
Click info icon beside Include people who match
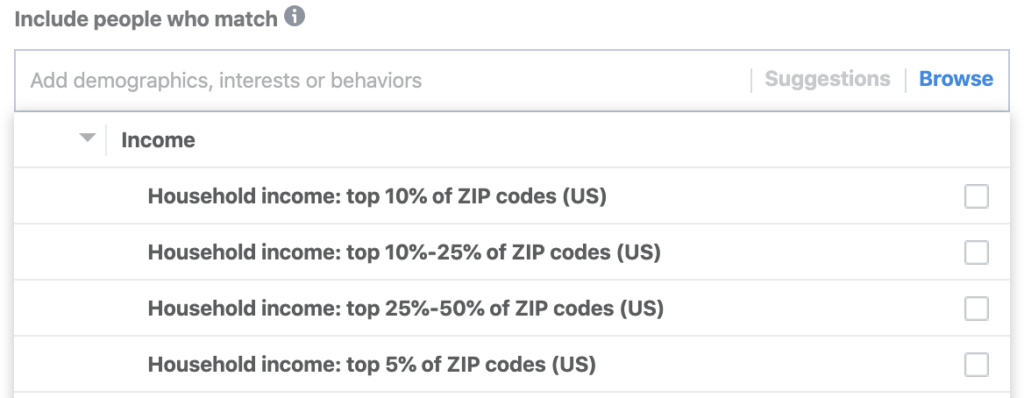[295, 17]
